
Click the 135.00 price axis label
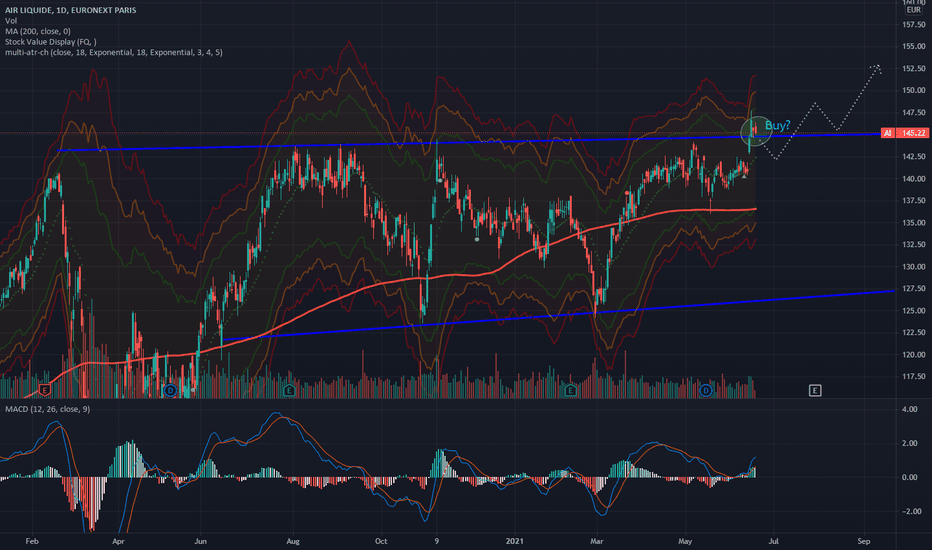click(x=914, y=222)
